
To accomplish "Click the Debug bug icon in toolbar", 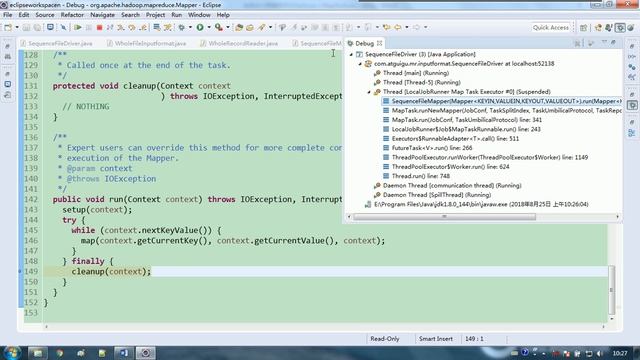I will pos(182,27).
